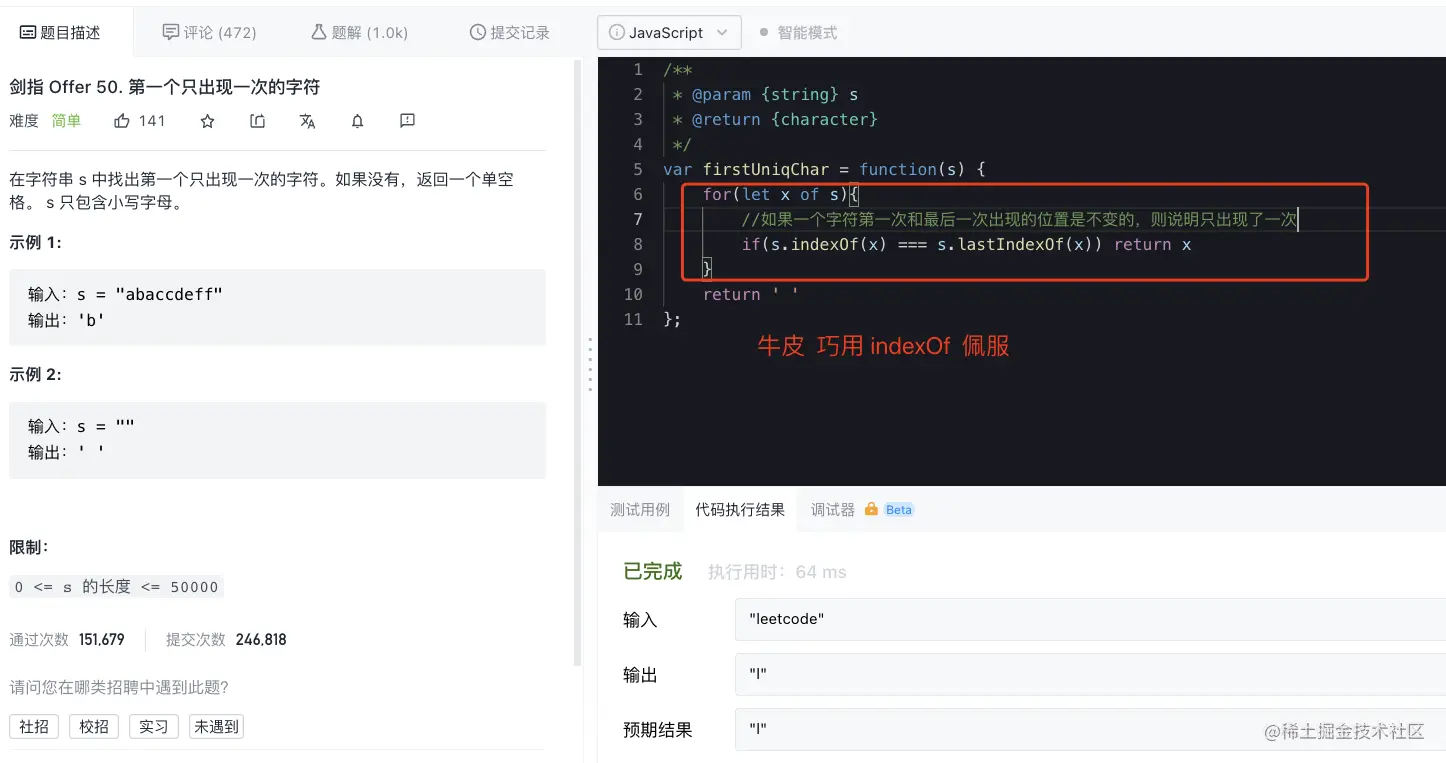Click the 输入 field showing "leetcode"
Viewport: 1446px width, 763px height.
1090,619
